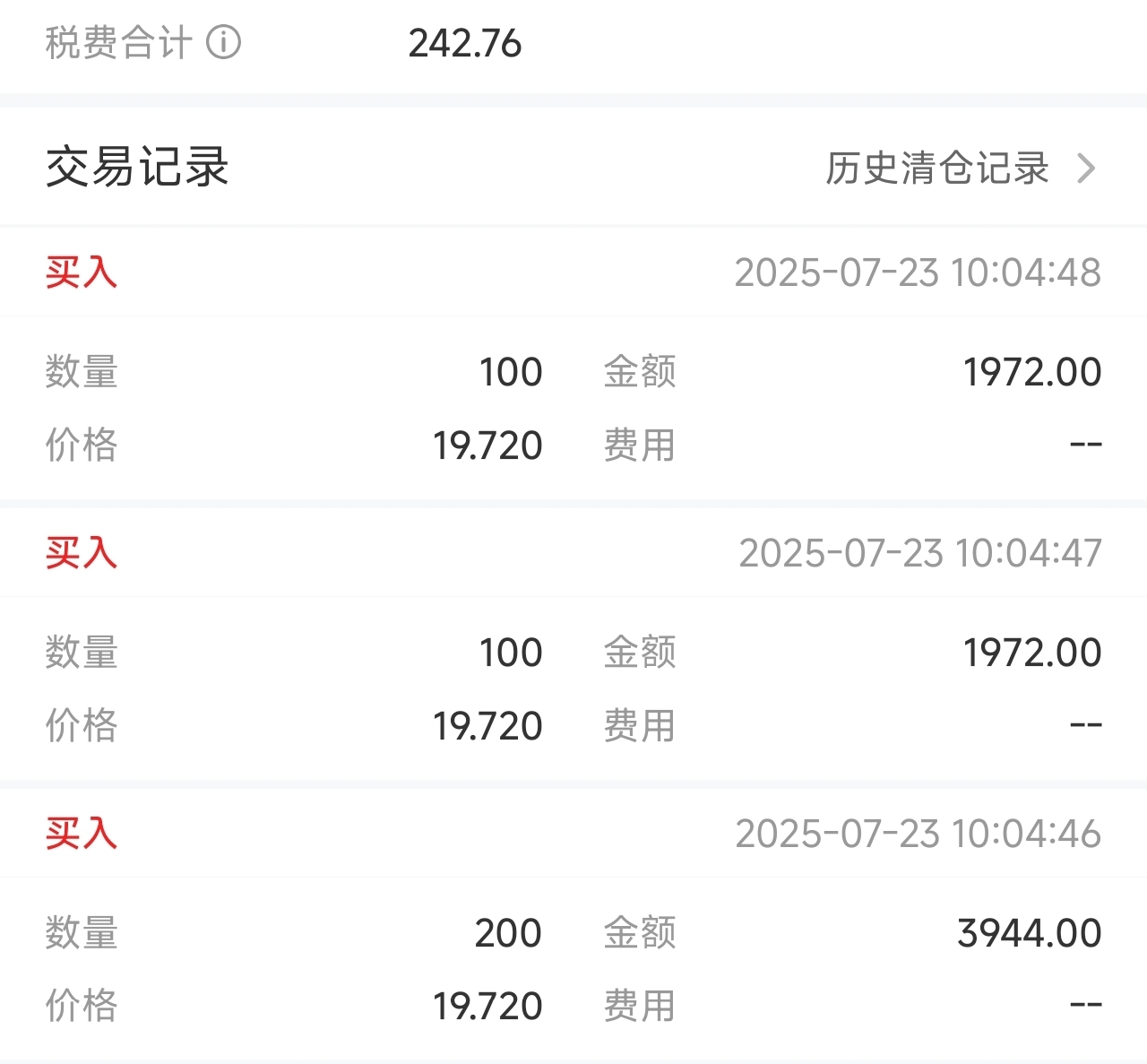The height and width of the screenshot is (1064, 1147).
Task: Tap the timestamp 2025-07-23 10:04:47
Action: pyautogui.click(x=920, y=553)
